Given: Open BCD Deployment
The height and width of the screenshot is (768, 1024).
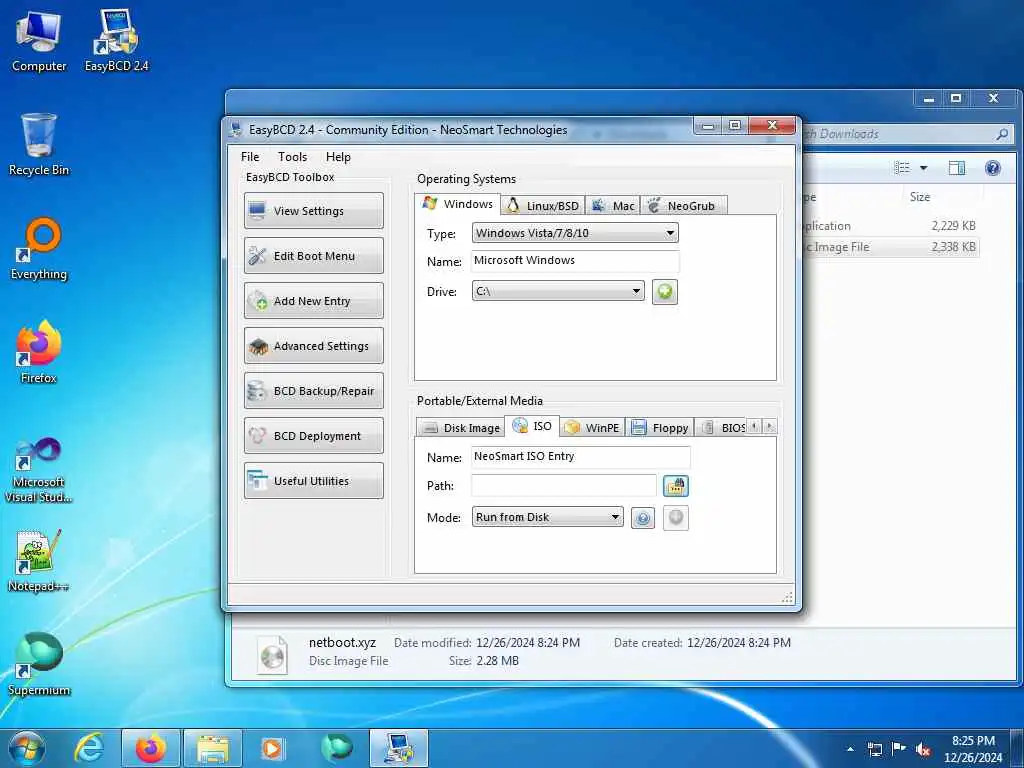Looking at the screenshot, I should tap(313, 436).
